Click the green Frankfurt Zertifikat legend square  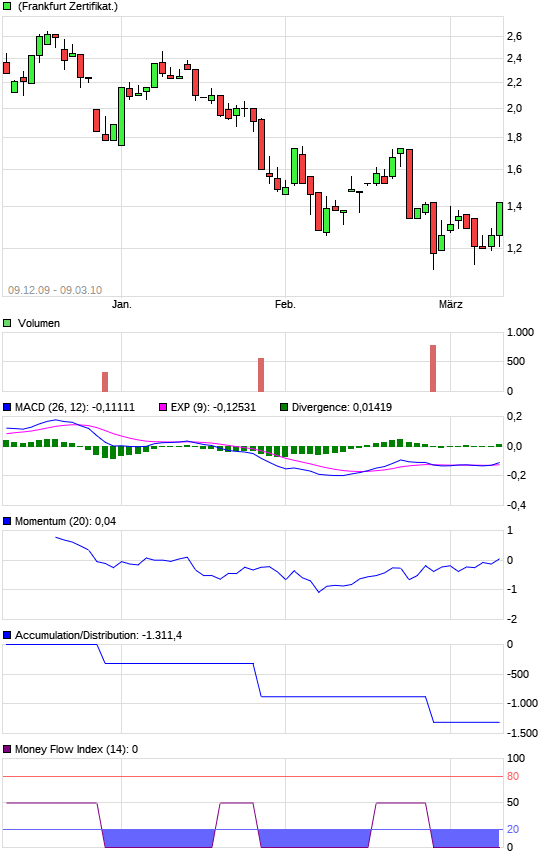(x=7, y=7)
